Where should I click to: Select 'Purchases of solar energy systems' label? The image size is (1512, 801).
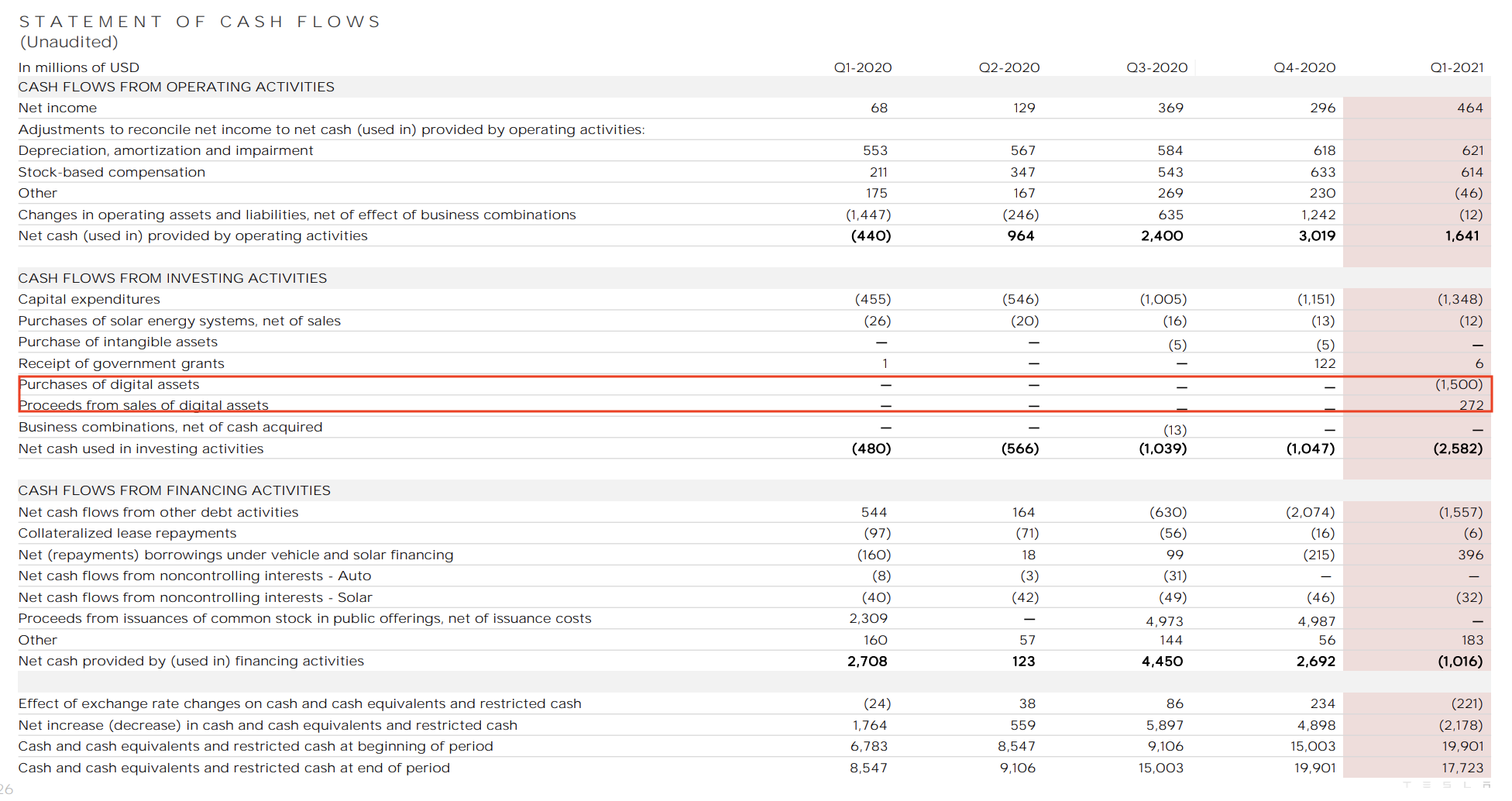pyautogui.click(x=180, y=321)
